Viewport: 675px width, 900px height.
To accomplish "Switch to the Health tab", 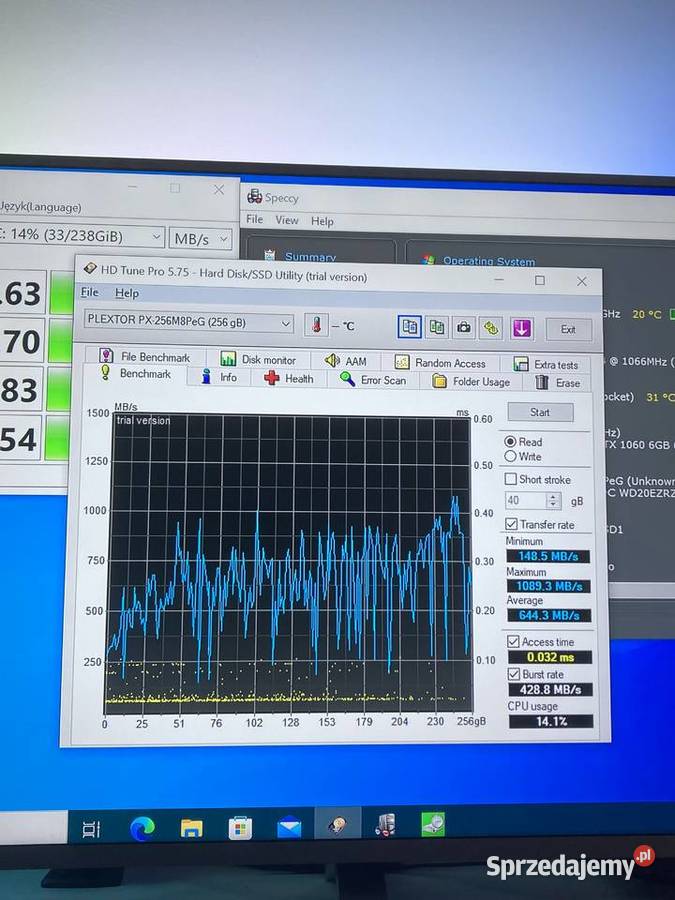I will [x=288, y=379].
